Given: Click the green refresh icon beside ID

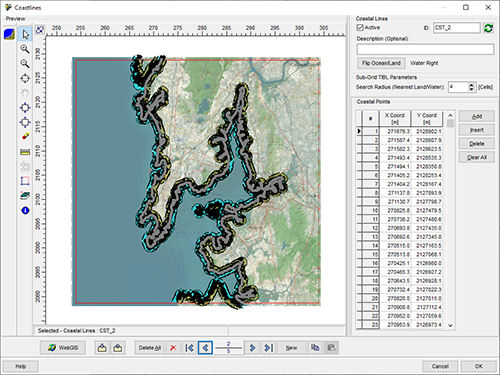Looking at the screenshot, I should pyautogui.click(x=488, y=28).
